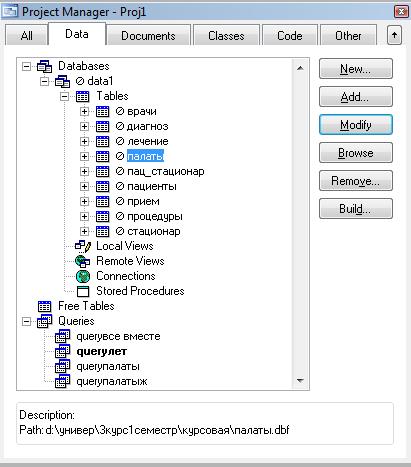Select the queryлет query icon
This screenshot has height=467, width=411.
point(62,352)
